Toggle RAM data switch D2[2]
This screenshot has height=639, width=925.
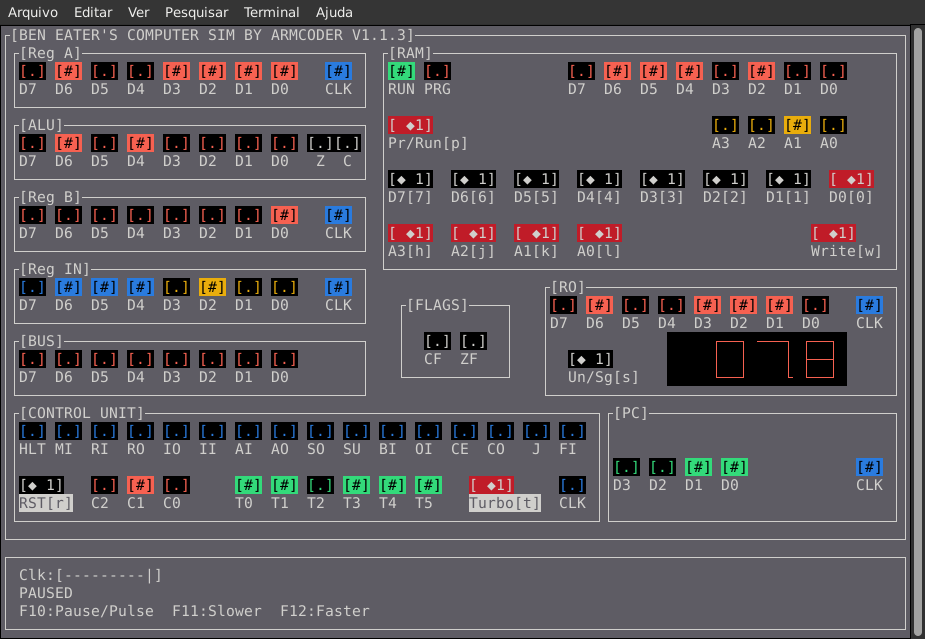point(726,179)
